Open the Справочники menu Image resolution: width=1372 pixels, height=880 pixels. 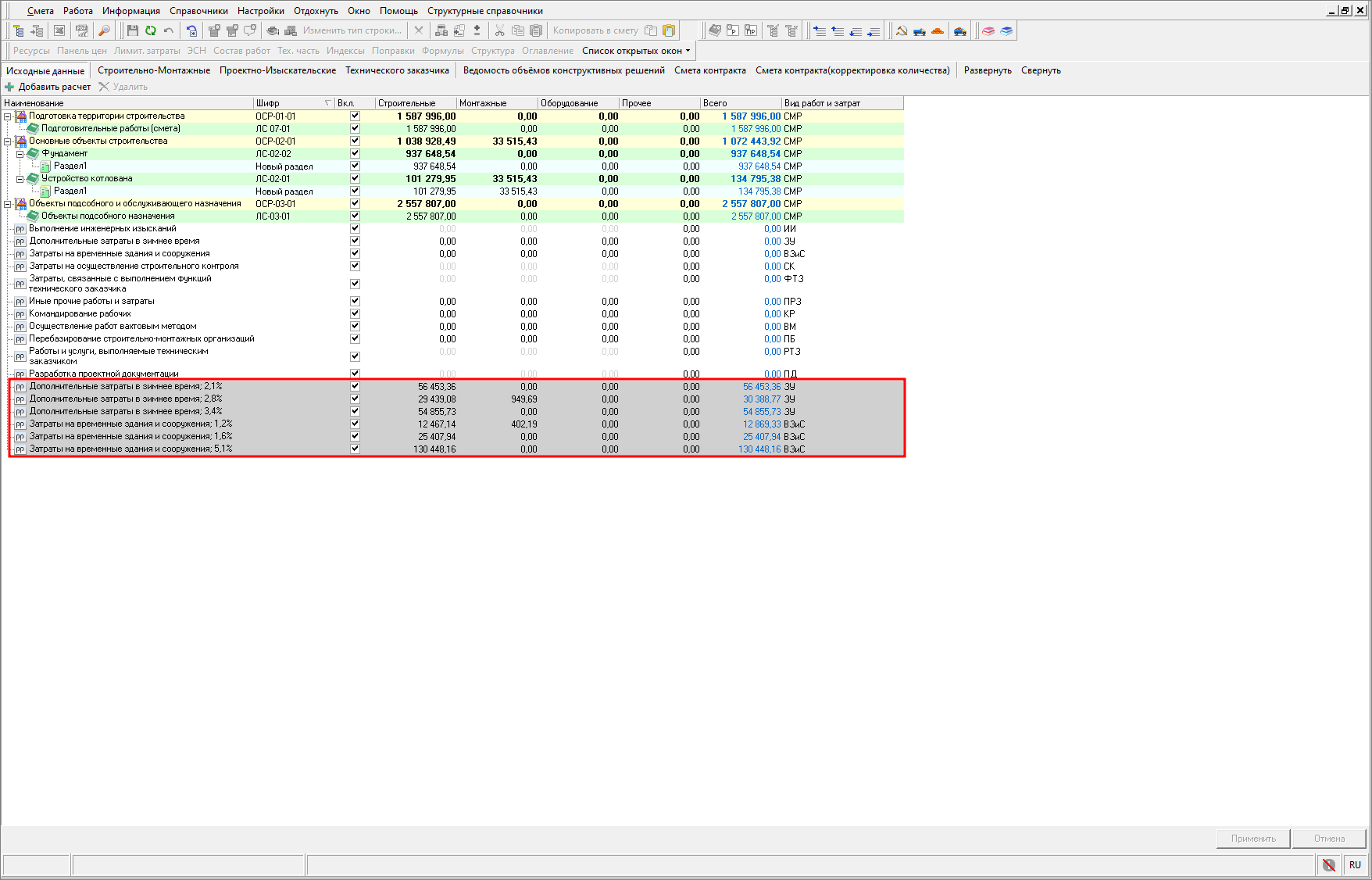coord(198,11)
